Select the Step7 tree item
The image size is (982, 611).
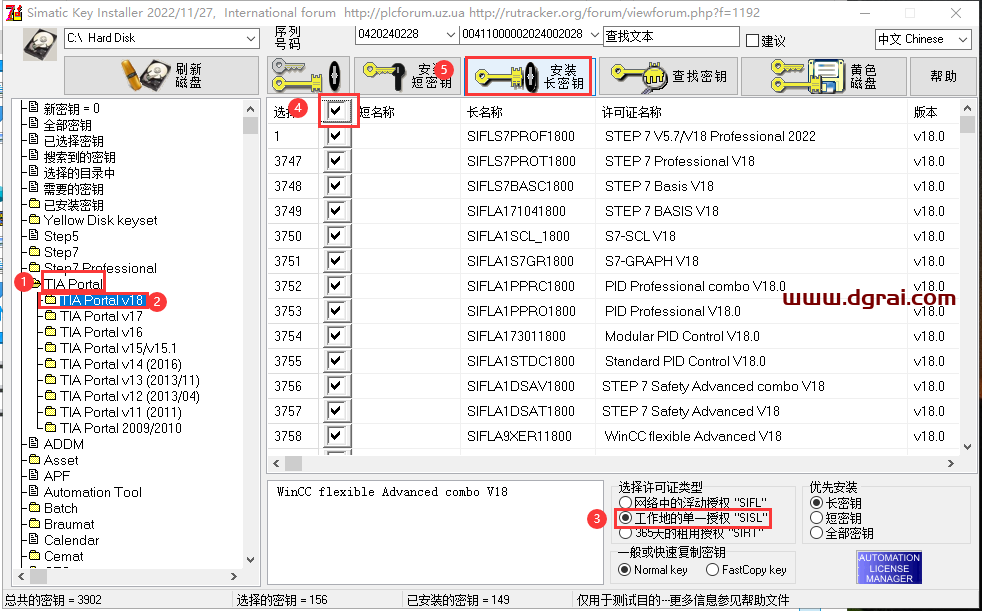click(x=61, y=252)
